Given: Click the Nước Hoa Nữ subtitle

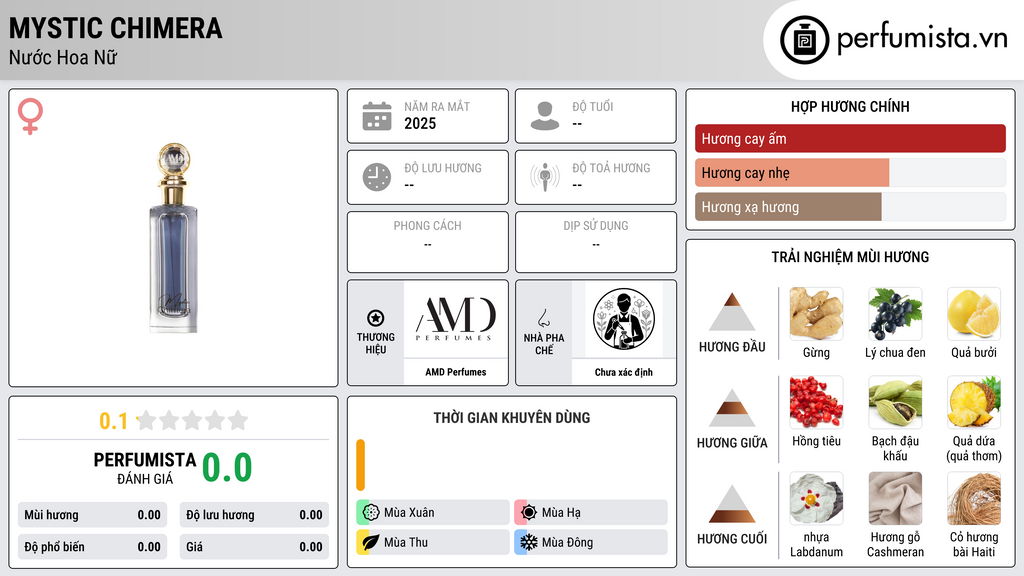Looking at the screenshot, I should 63,57.
